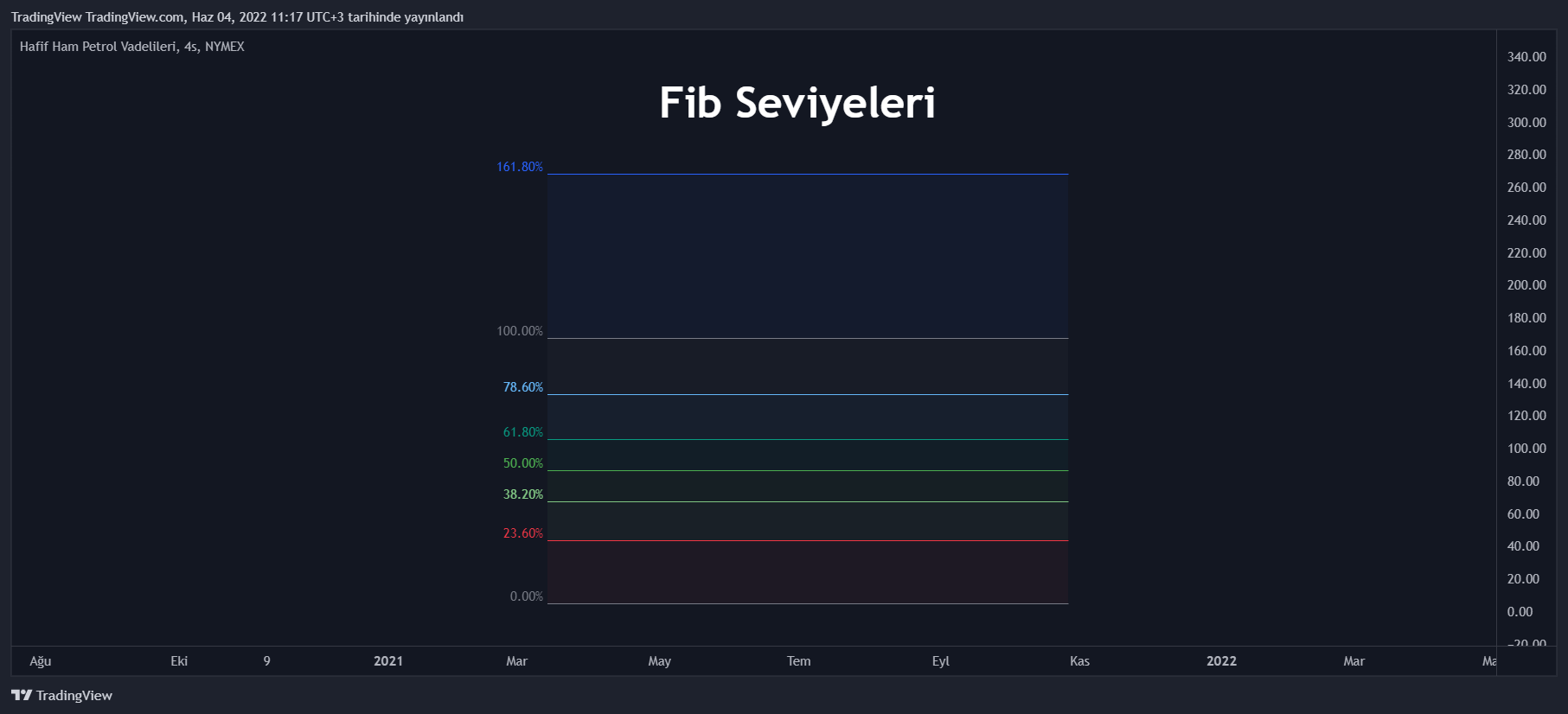Click the 100.00% Fibonacci level label

coord(520,331)
